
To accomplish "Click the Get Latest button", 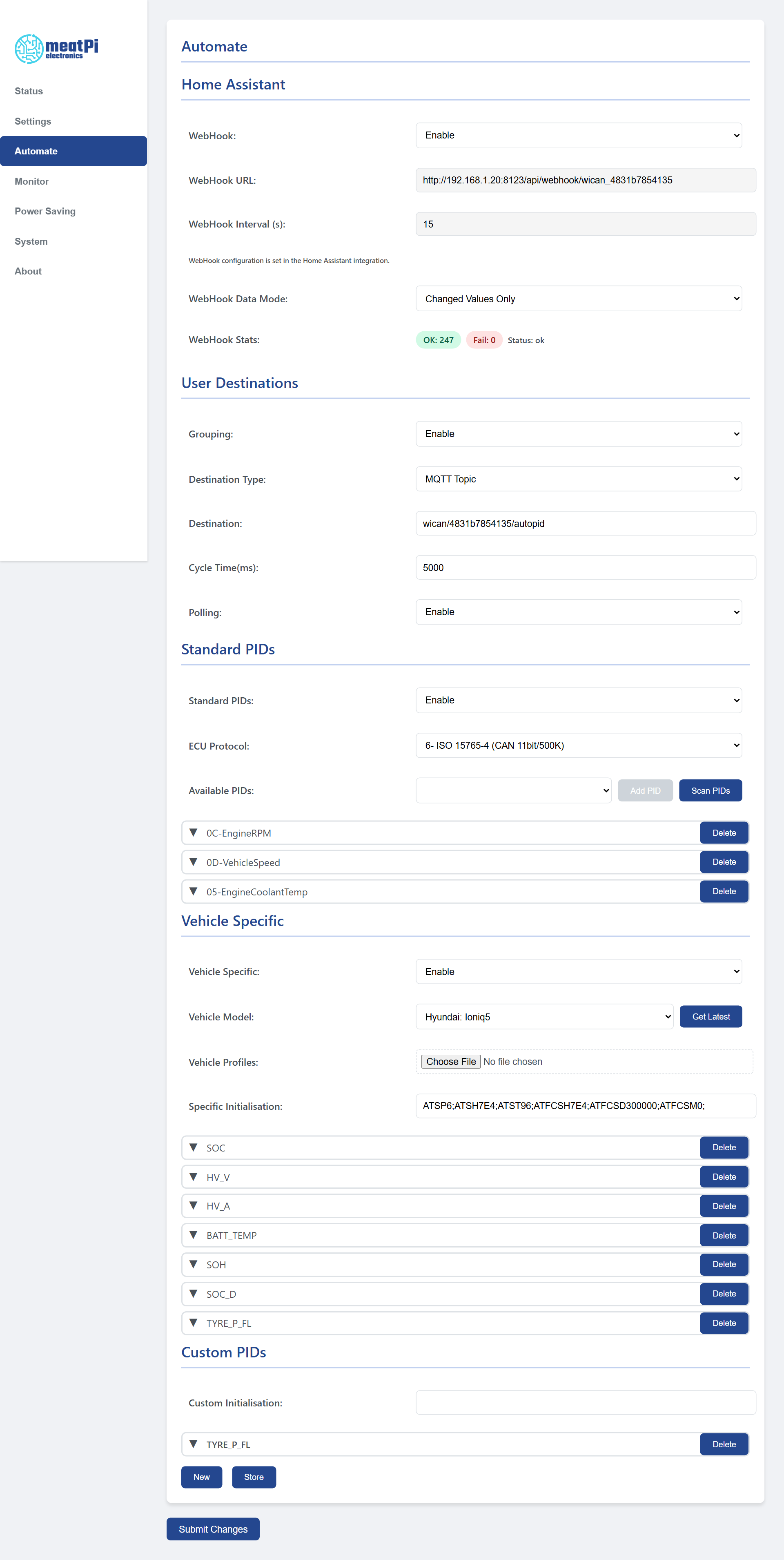I will pos(711,1017).
